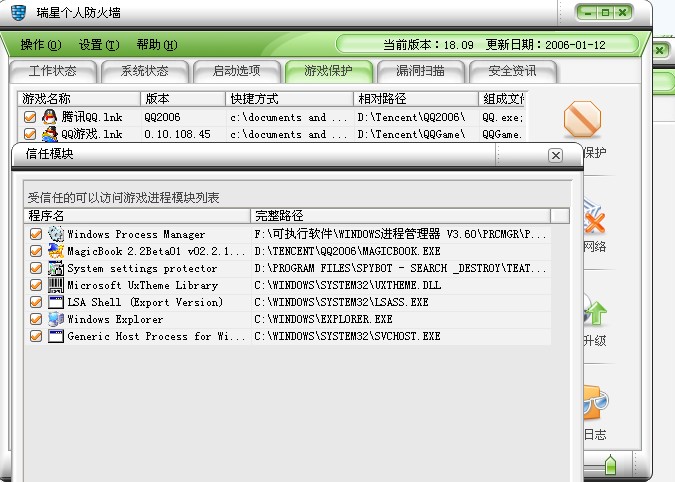This screenshot has width=675, height=482.
Task: Click the Microsoft UxTheme Library icon
Action: [x=56, y=285]
